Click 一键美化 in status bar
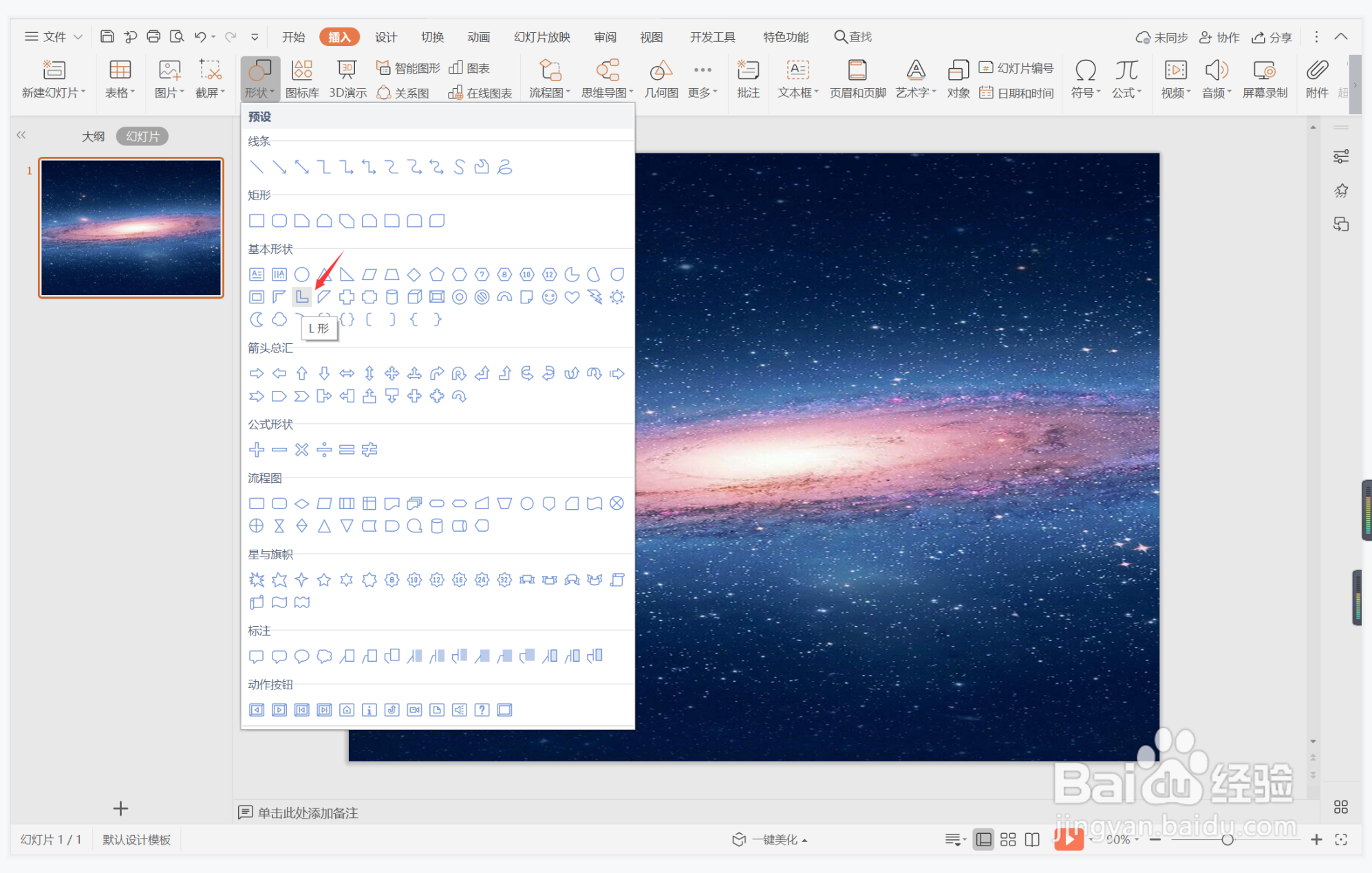The height and width of the screenshot is (873, 1372). (769, 839)
